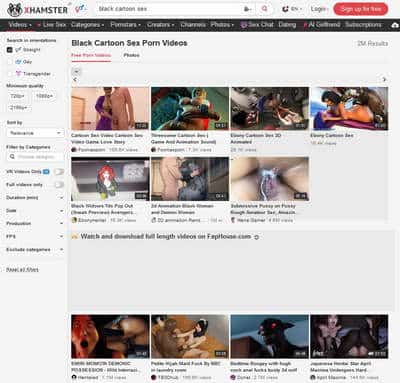Open the 2d Animation video thumbnail
Viewport: 400px width, 383px height.
coord(190,179)
